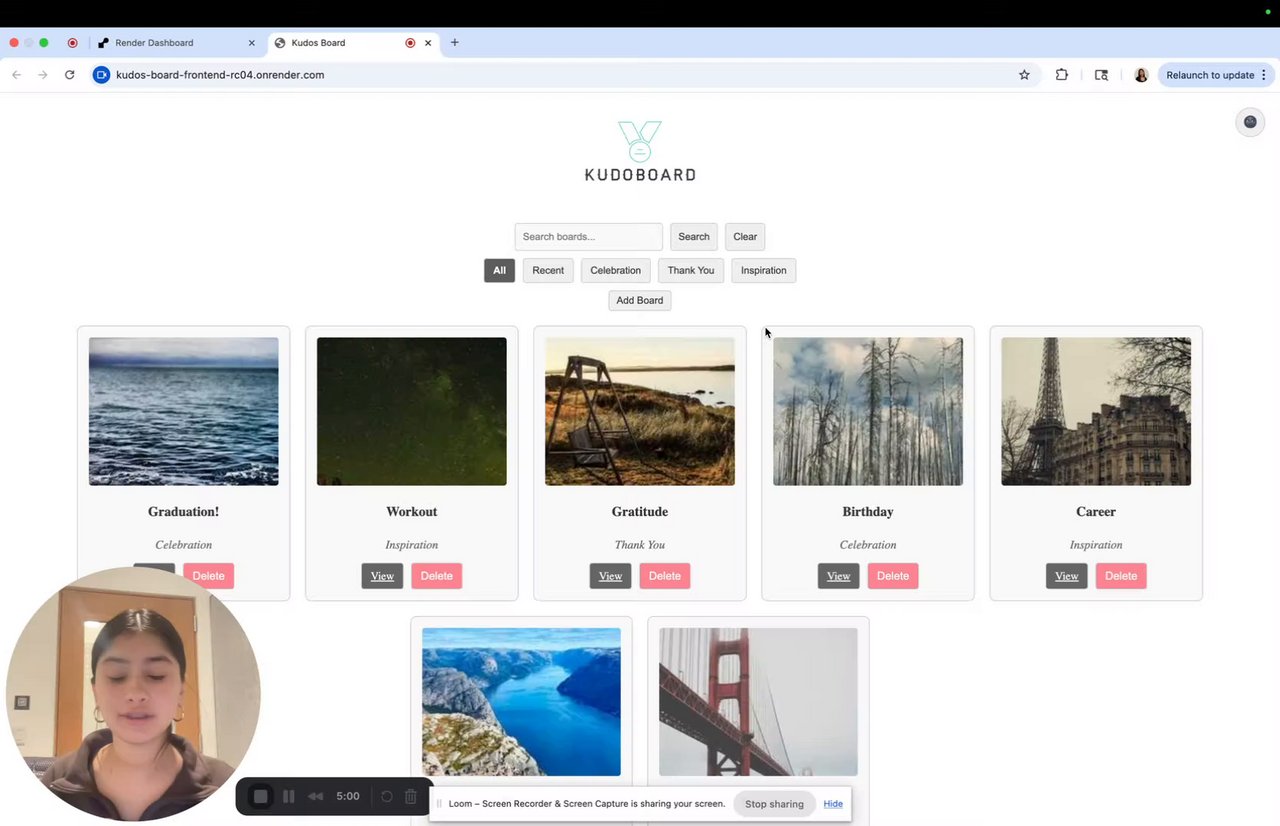The height and width of the screenshot is (826, 1280).
Task: Click the Loom rewind button
Action: [316, 797]
